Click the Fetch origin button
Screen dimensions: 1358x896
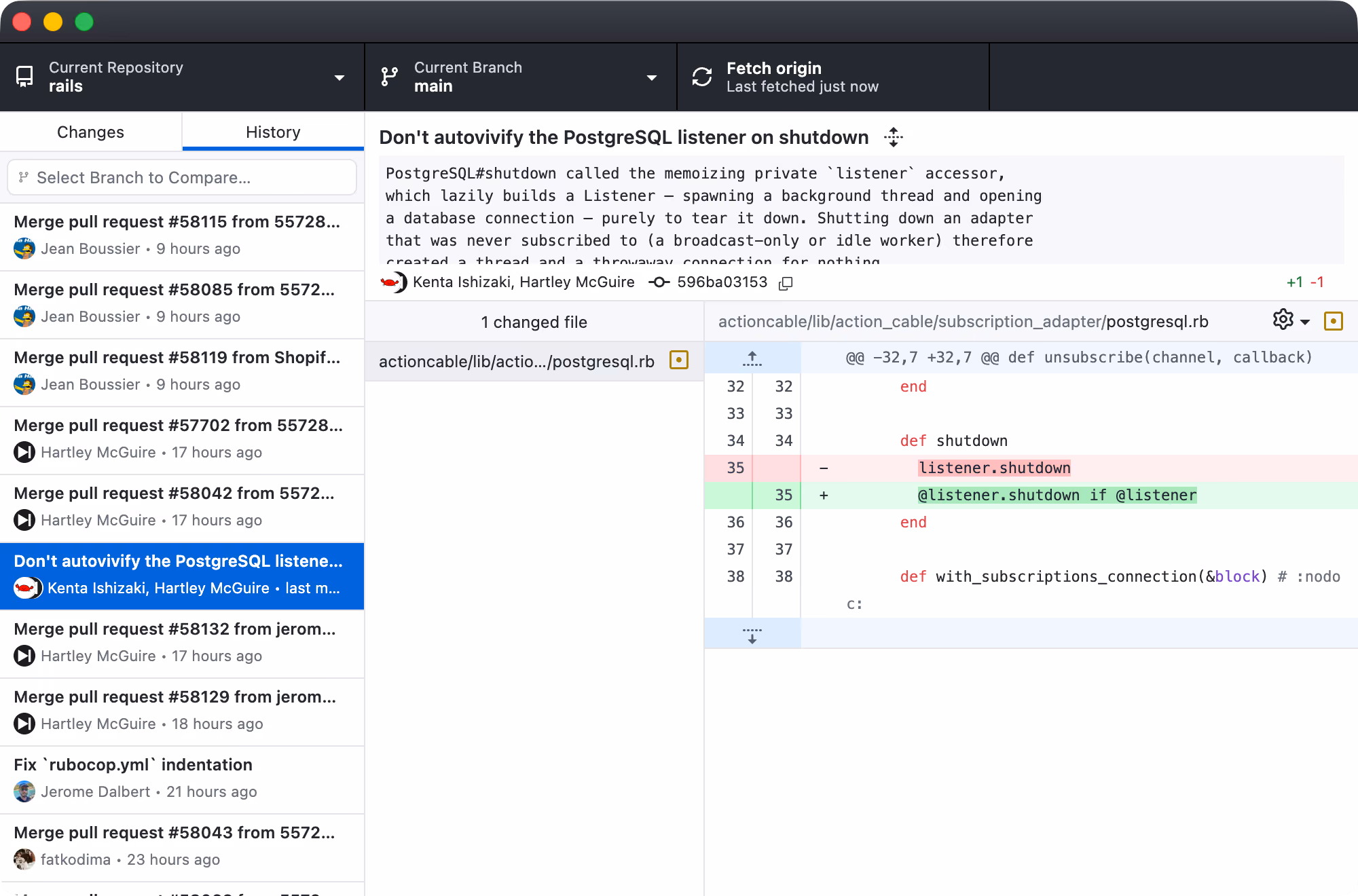(x=833, y=77)
